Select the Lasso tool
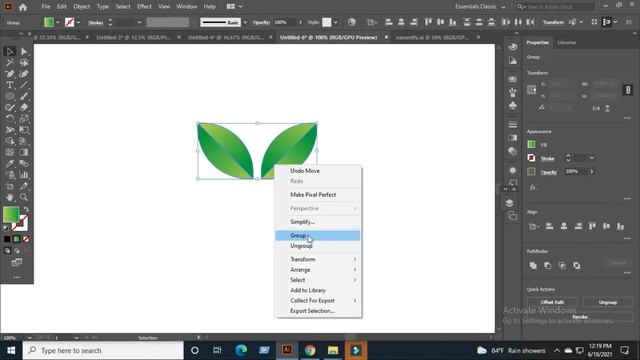The height and width of the screenshot is (360, 640). tap(24, 62)
